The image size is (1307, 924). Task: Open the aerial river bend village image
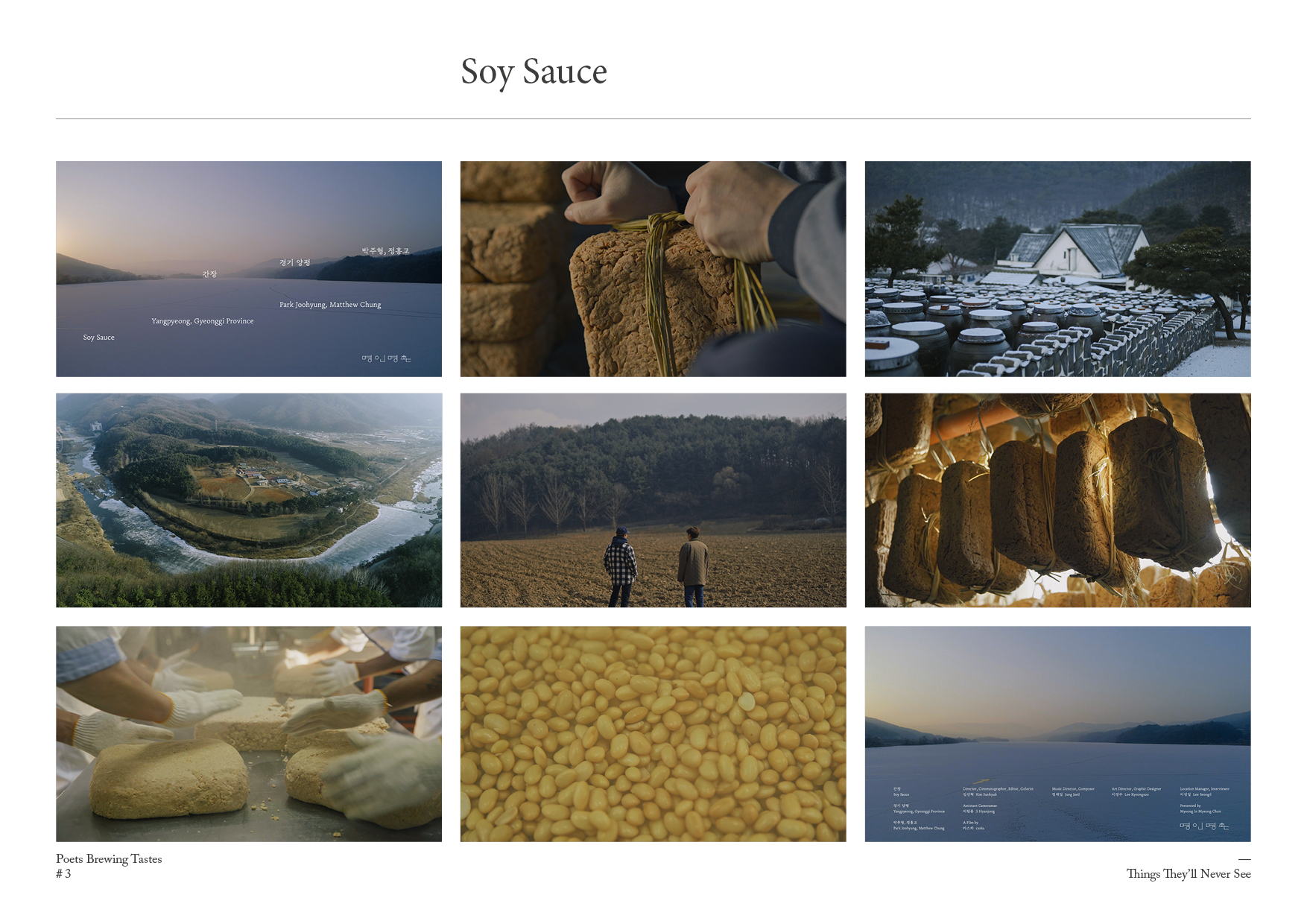click(248, 500)
